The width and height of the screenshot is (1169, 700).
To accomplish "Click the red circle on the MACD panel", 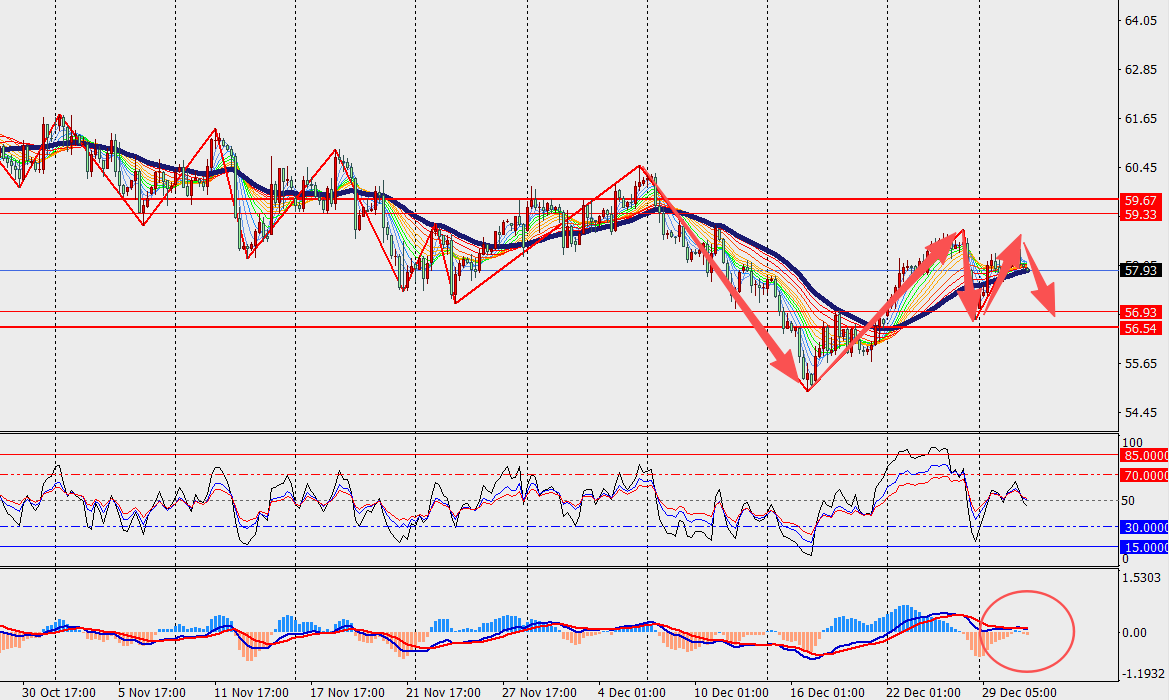I will pos(1028,631).
